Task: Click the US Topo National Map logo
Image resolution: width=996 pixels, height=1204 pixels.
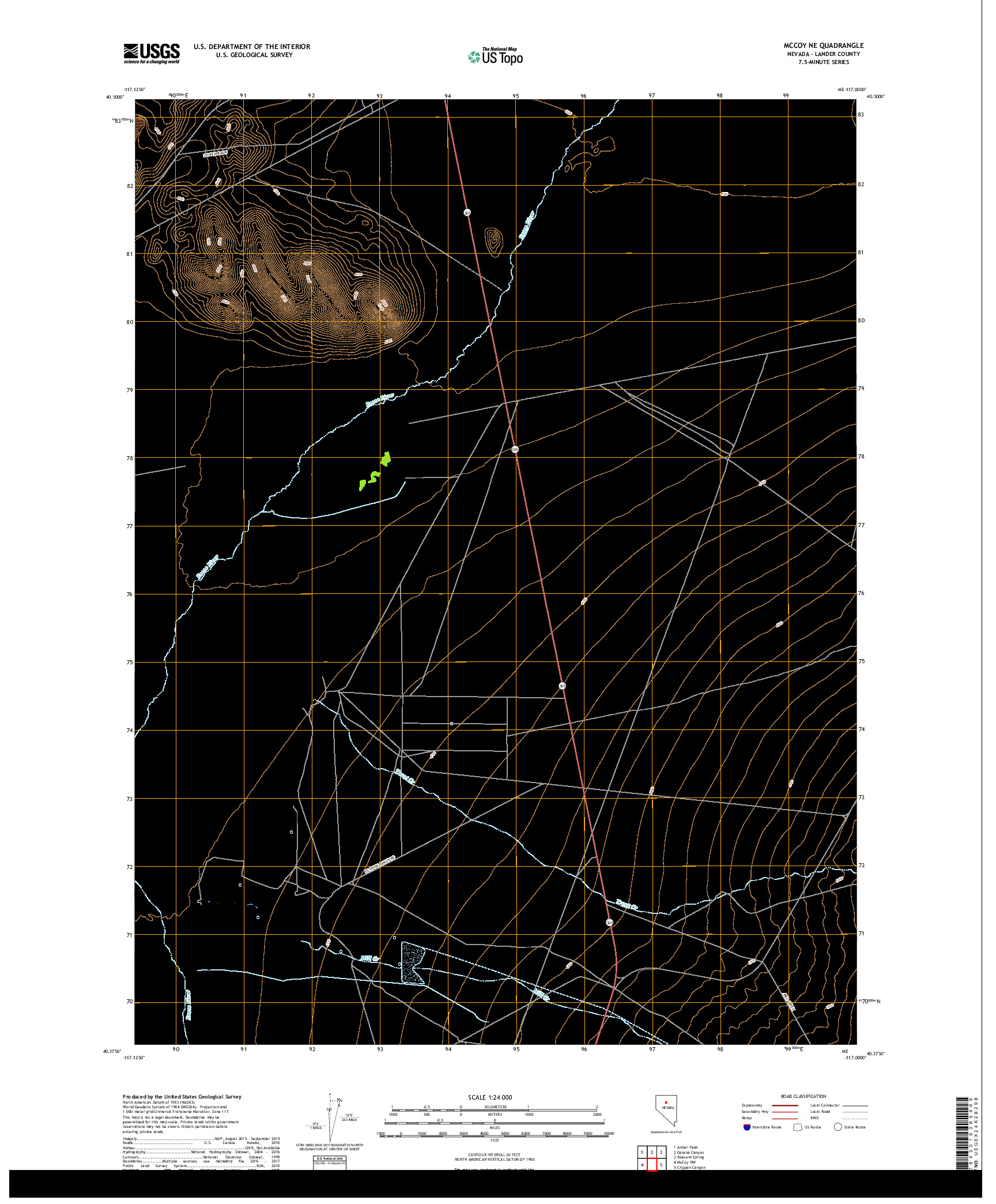Action: point(496,56)
